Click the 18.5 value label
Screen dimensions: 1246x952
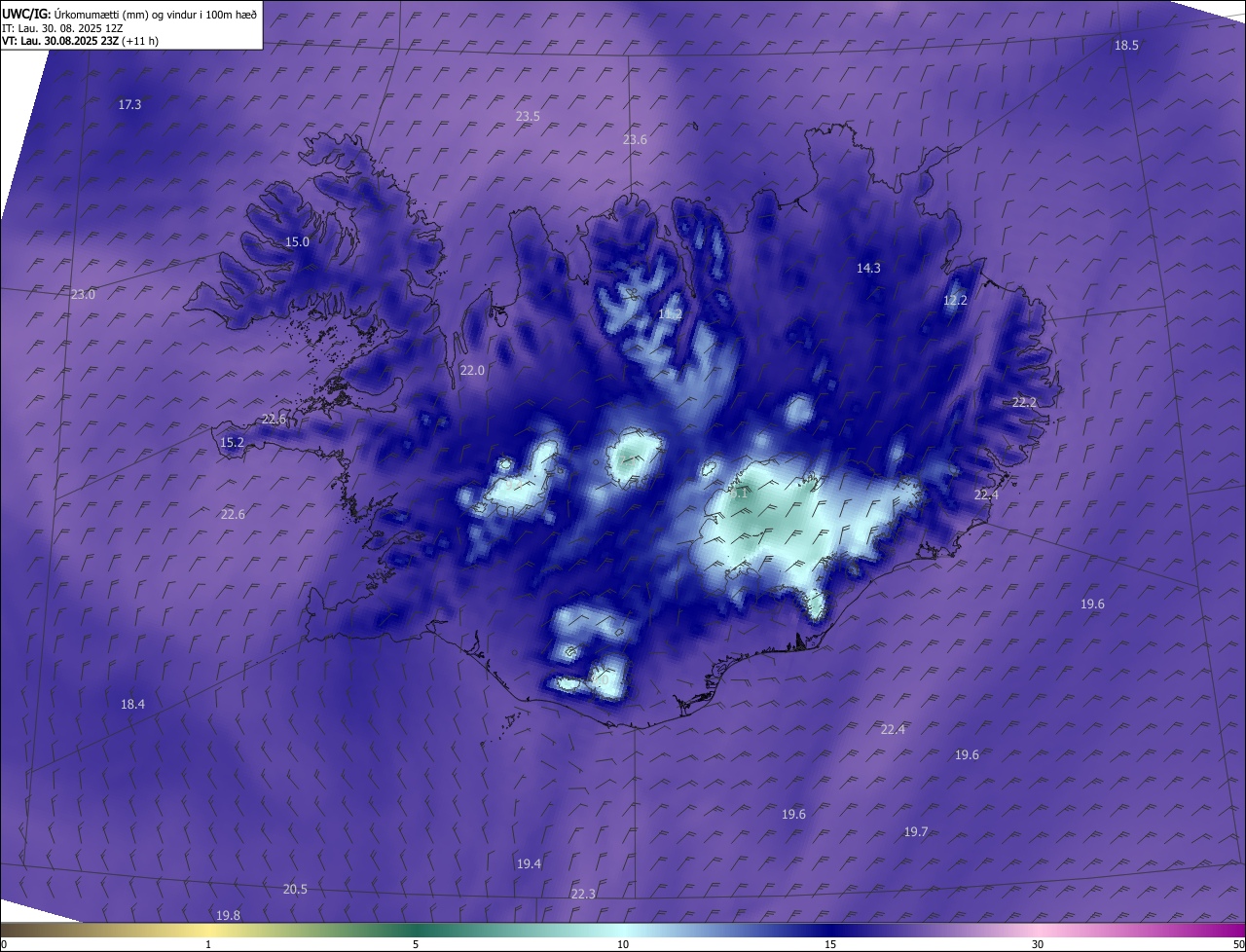[1126, 46]
